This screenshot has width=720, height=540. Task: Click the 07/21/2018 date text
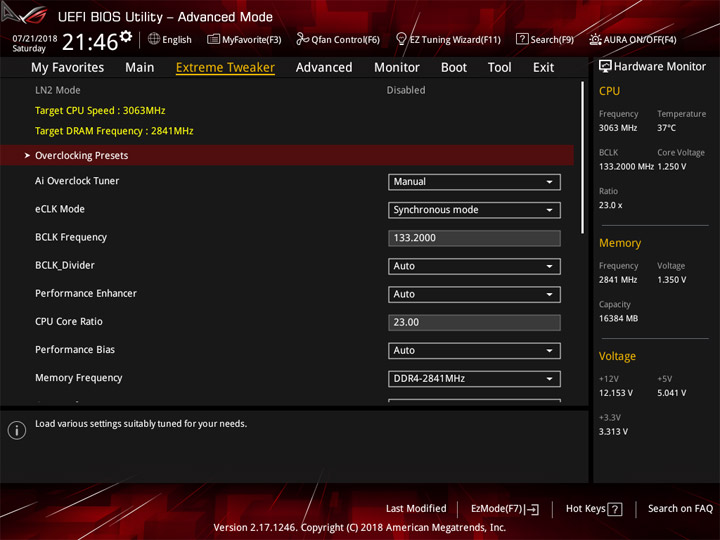34,39
